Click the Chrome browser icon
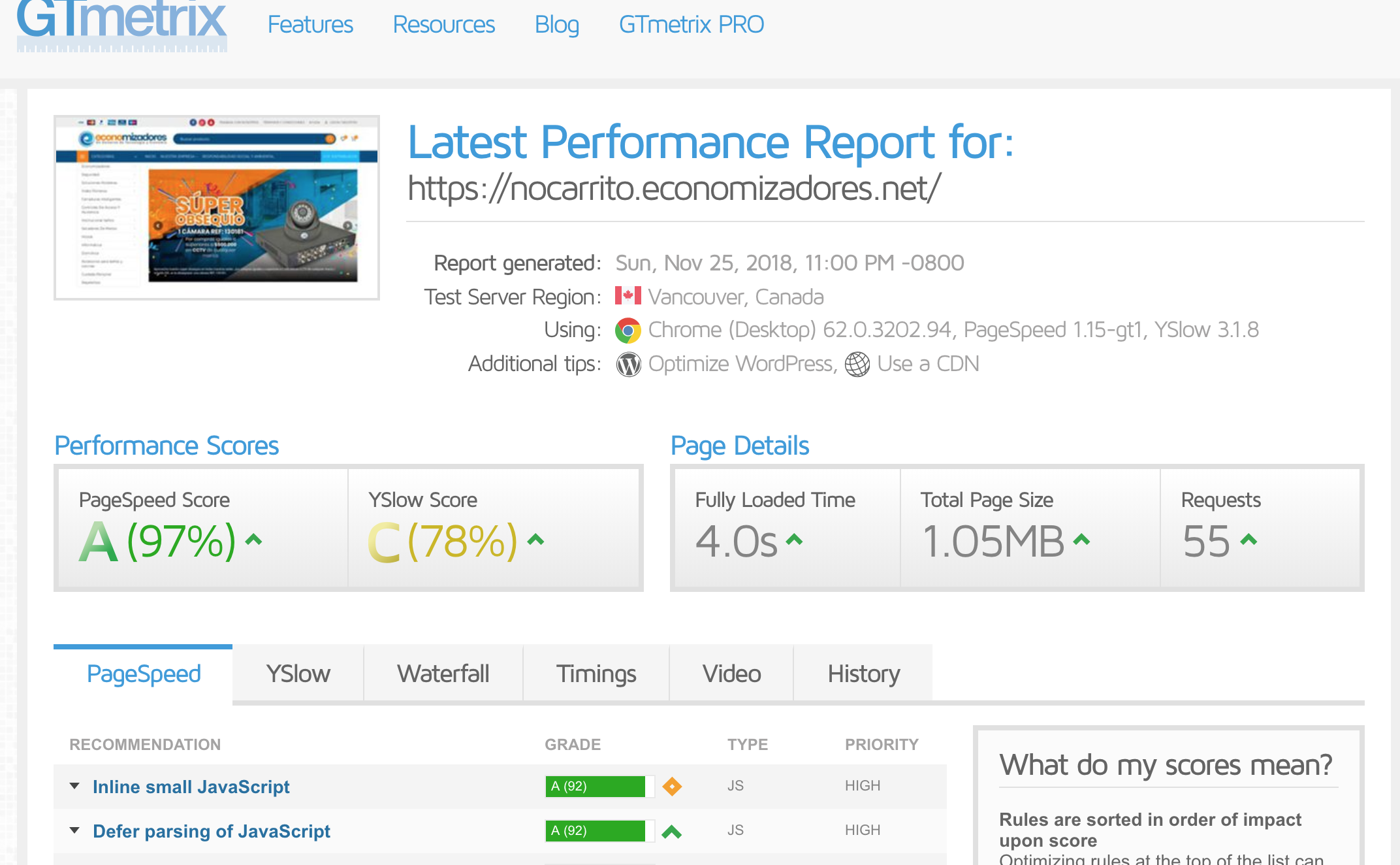The width and height of the screenshot is (1400, 865). pyautogui.click(x=628, y=331)
